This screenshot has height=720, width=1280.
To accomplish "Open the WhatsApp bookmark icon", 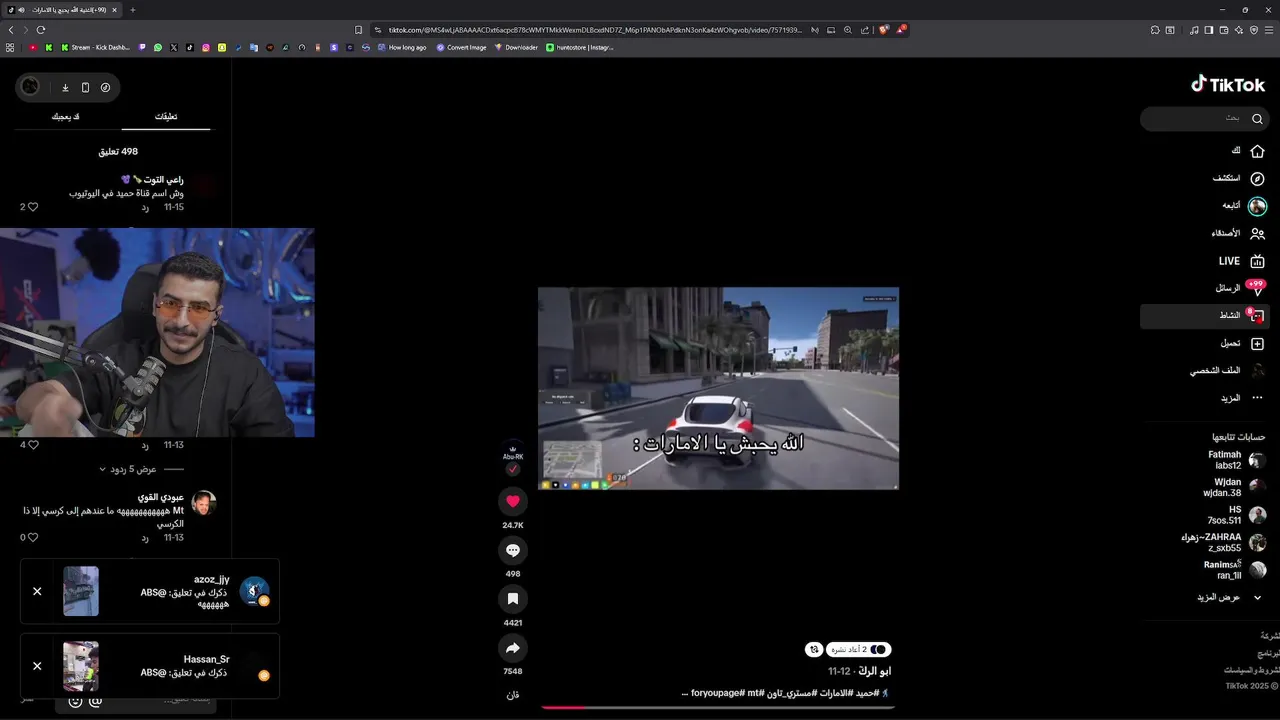I will (x=158, y=47).
